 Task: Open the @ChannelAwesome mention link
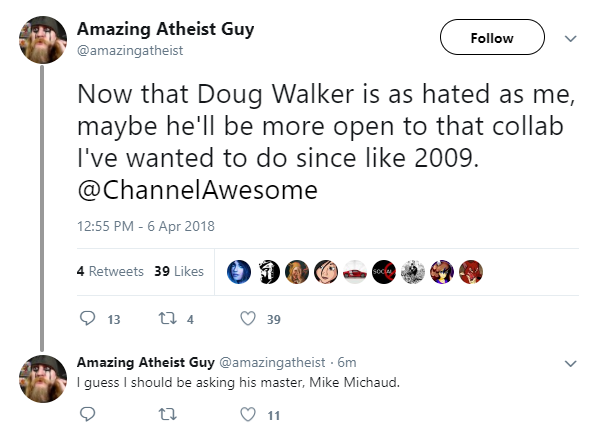tap(198, 190)
